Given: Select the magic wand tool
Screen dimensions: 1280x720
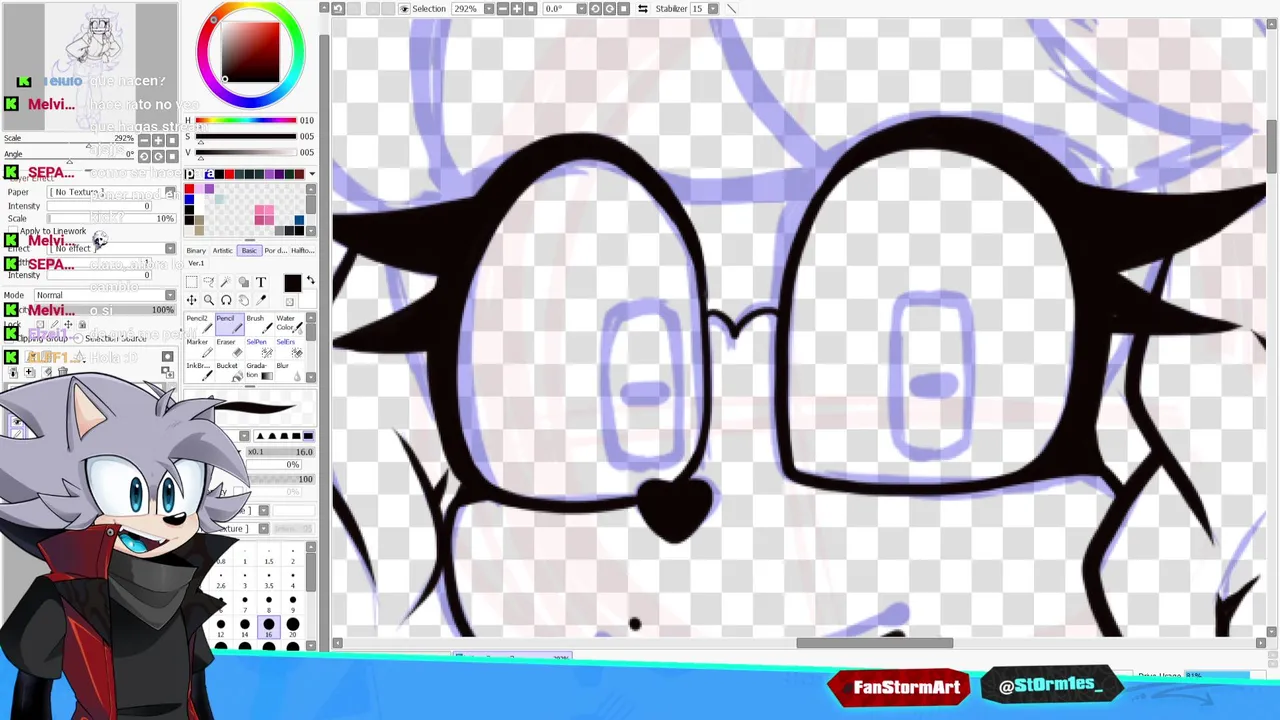Looking at the screenshot, I should (226, 282).
